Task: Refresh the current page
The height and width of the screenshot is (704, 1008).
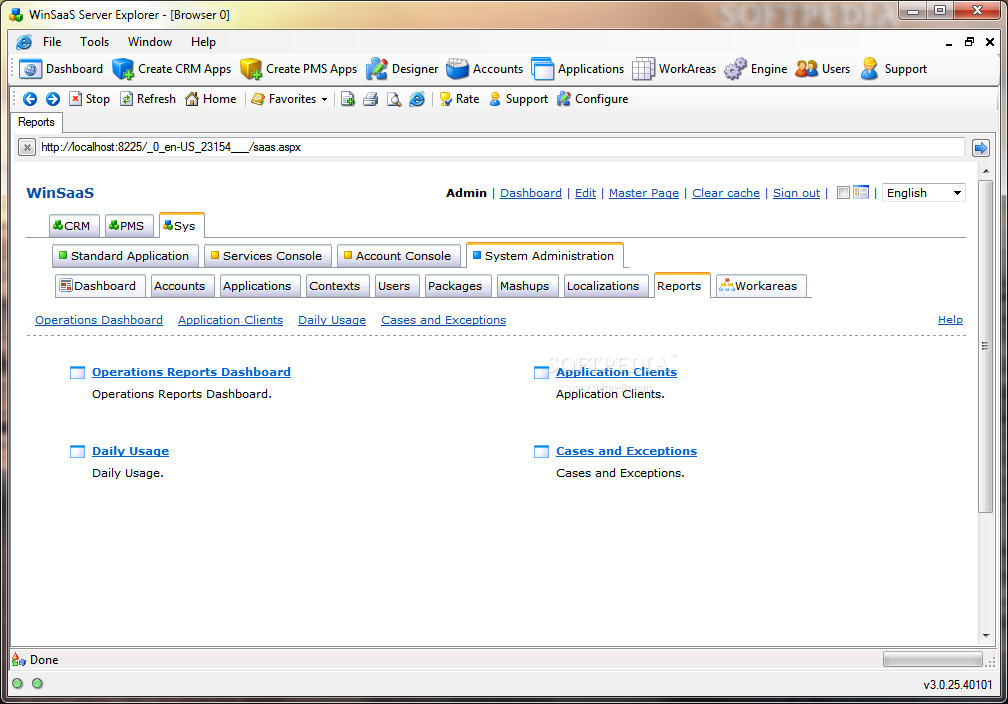Action: pyautogui.click(x=148, y=99)
